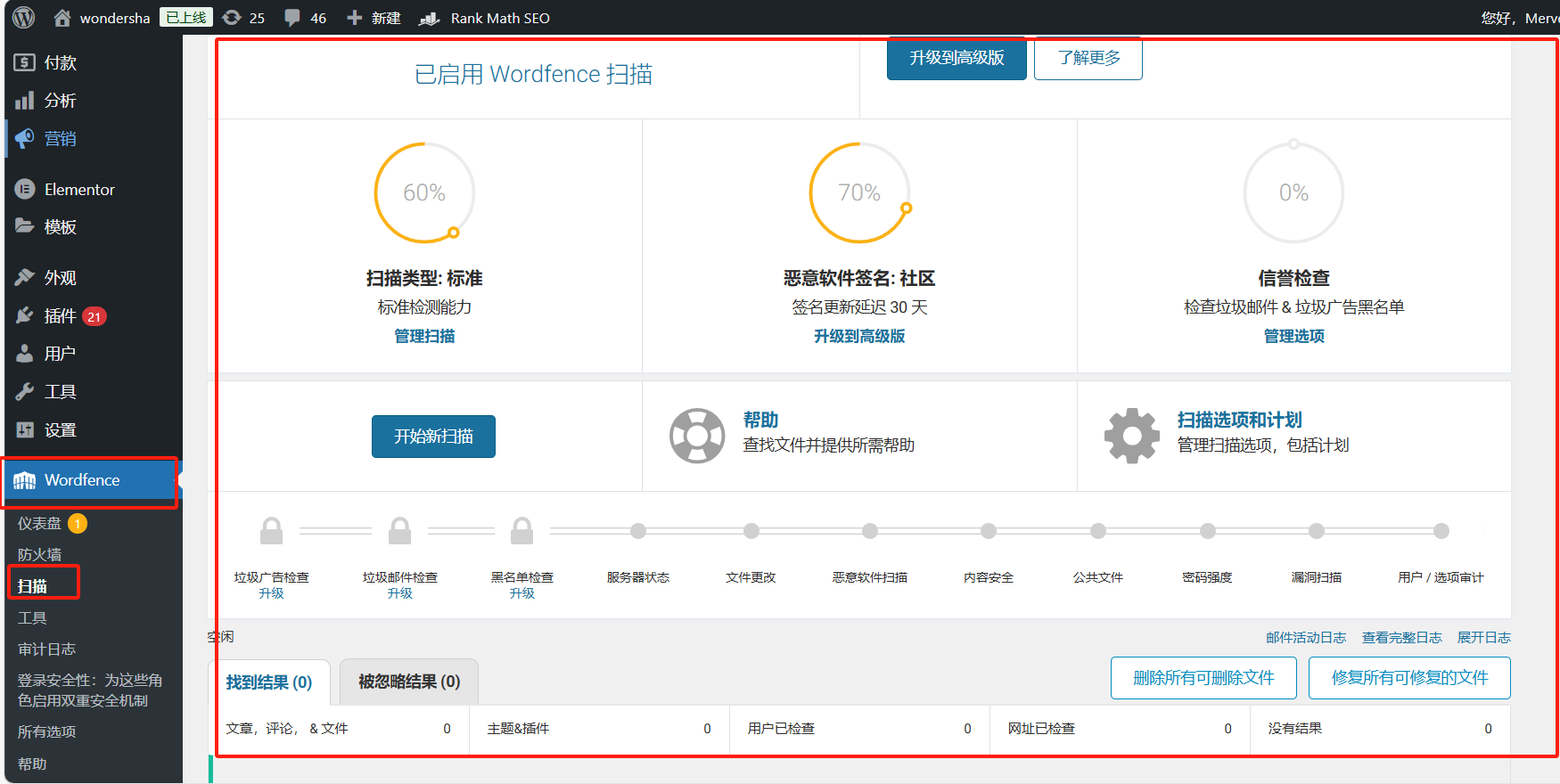Open the 仪表盘 submenu item
Screen dimensions: 1560x784
pos(40,524)
